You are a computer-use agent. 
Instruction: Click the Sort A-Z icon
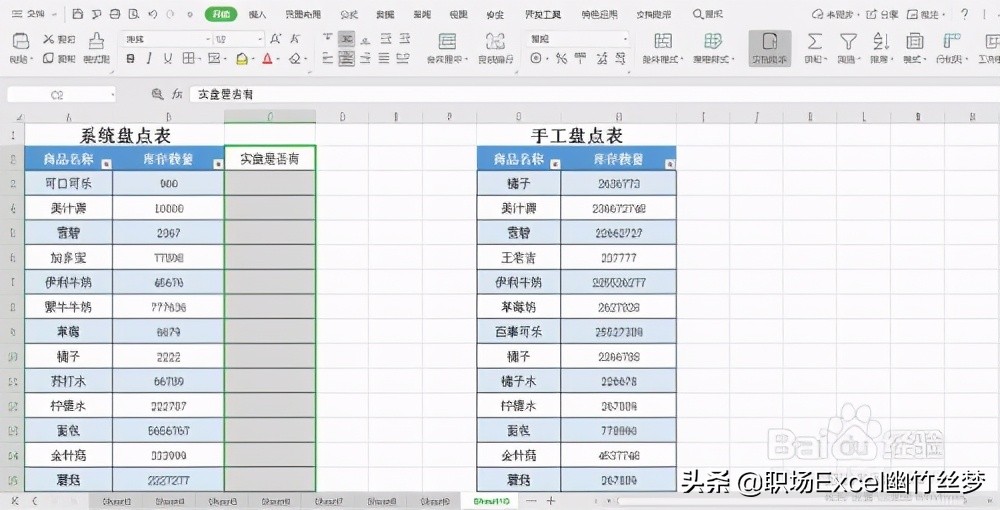[881, 42]
